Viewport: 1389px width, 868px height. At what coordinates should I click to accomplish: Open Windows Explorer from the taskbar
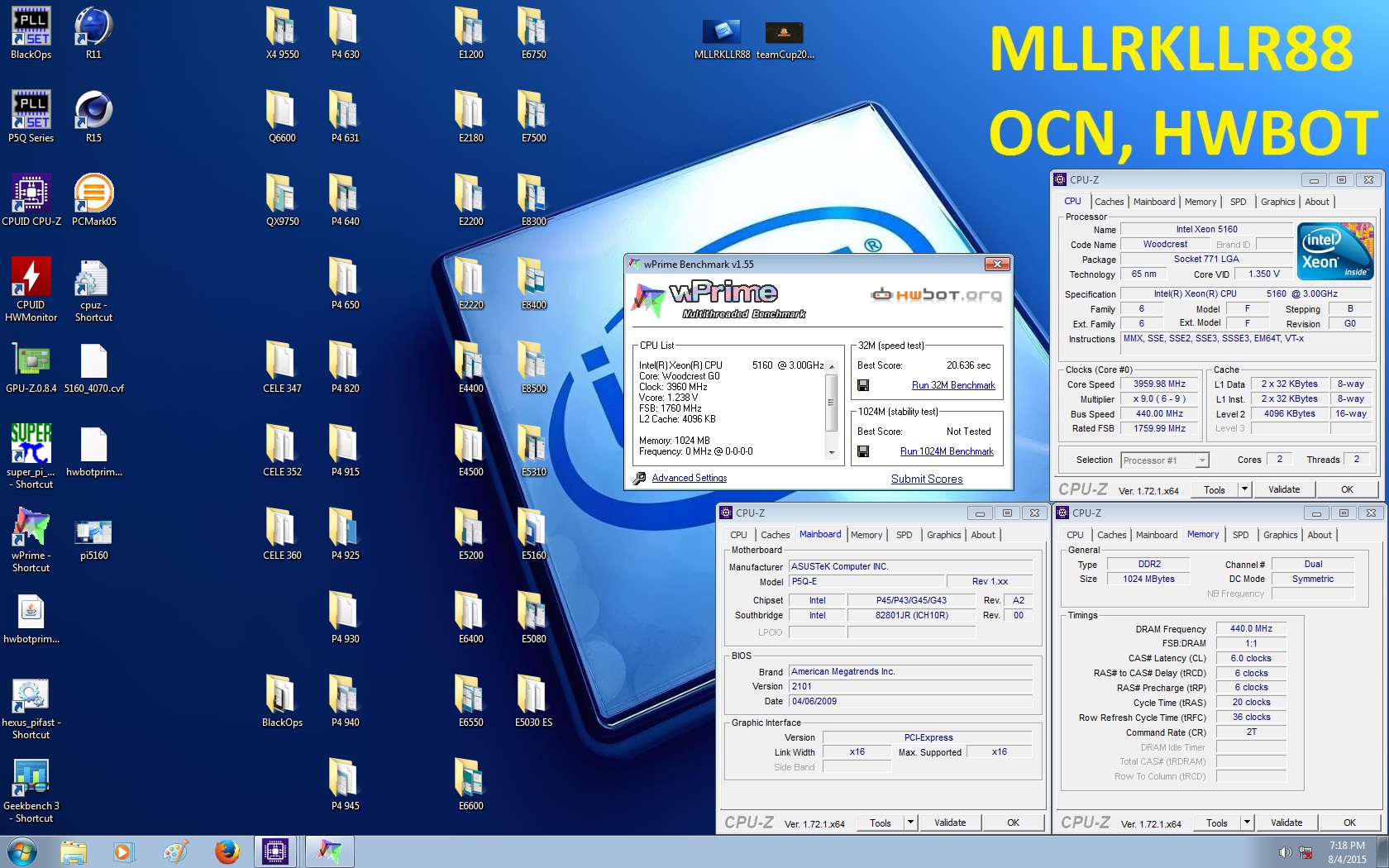coord(74,851)
